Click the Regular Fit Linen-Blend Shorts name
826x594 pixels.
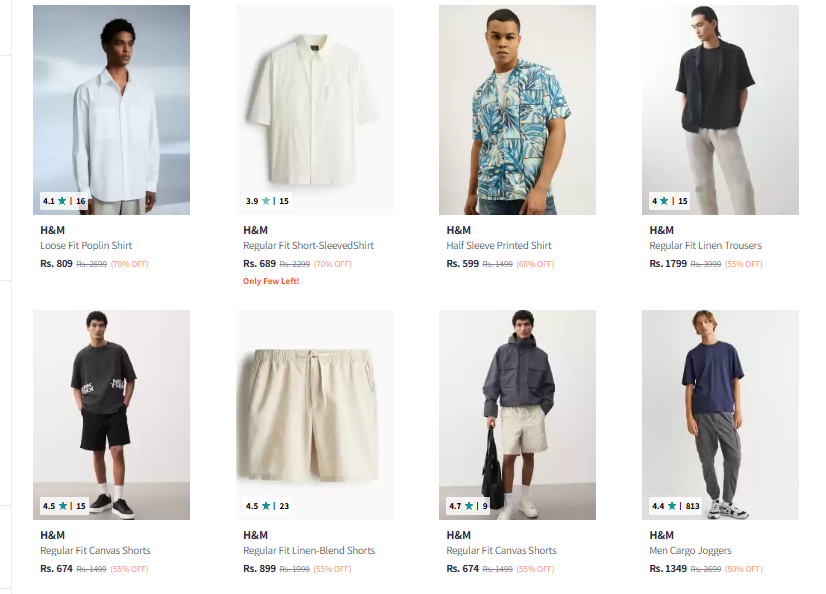click(309, 551)
